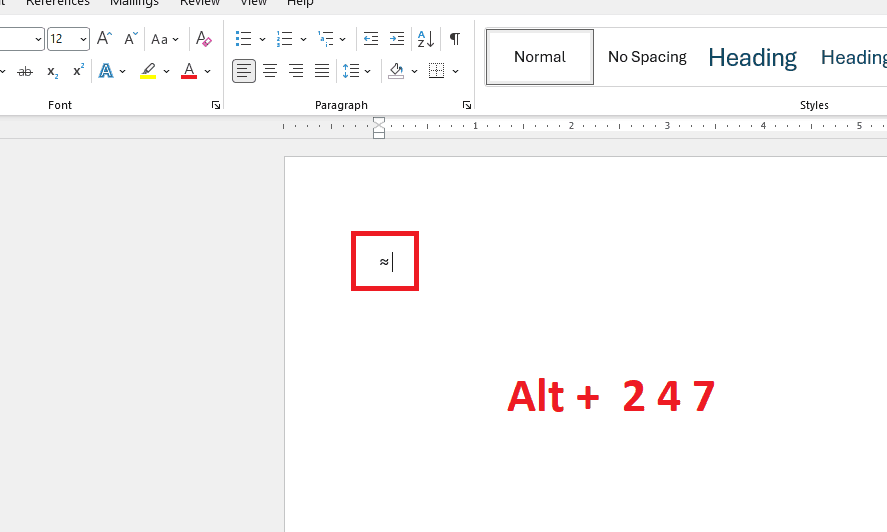Increase font size with Grow Font icon
Screen dimensions: 887x532
click(105, 38)
